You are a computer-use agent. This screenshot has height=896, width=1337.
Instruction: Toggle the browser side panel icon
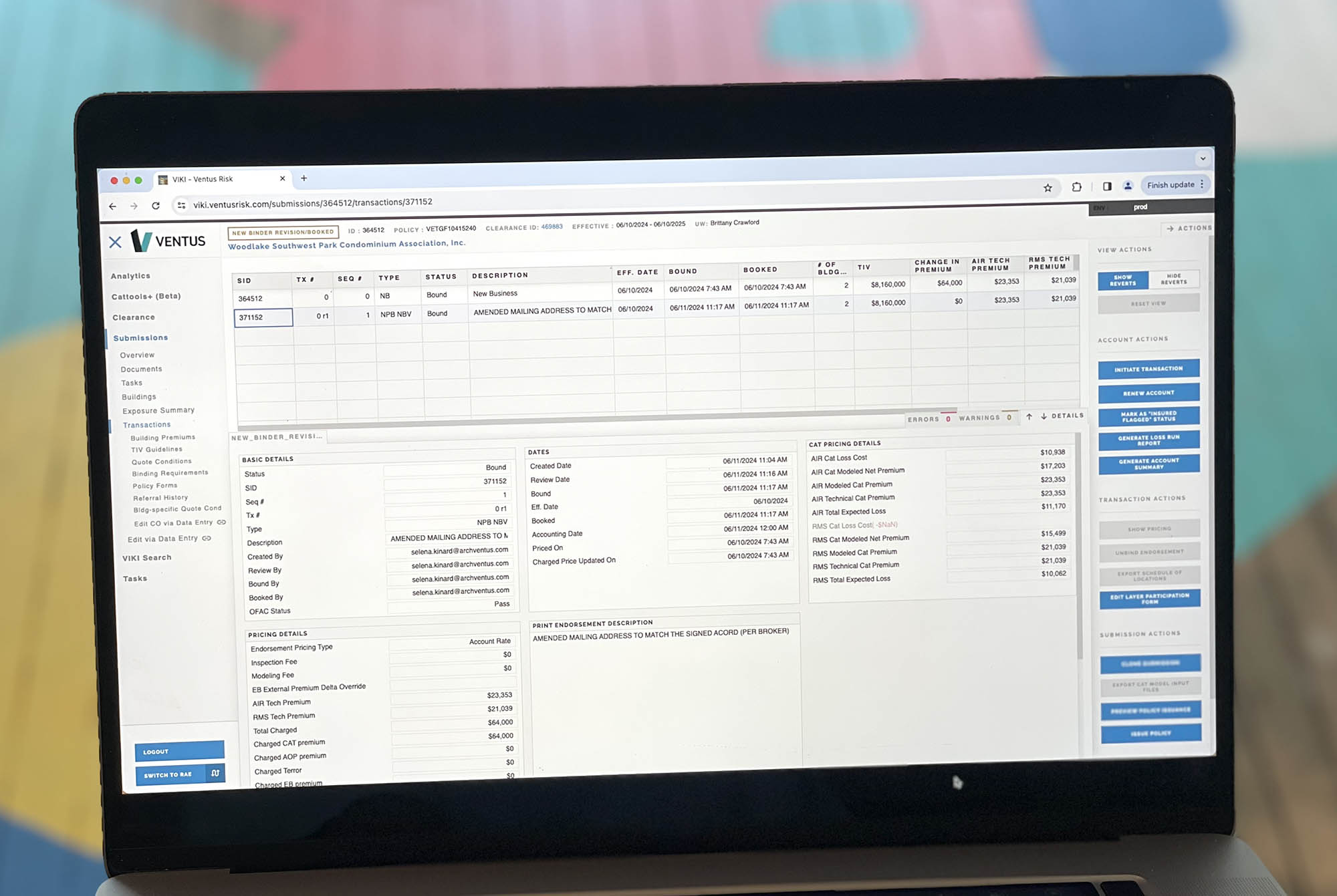1107,186
